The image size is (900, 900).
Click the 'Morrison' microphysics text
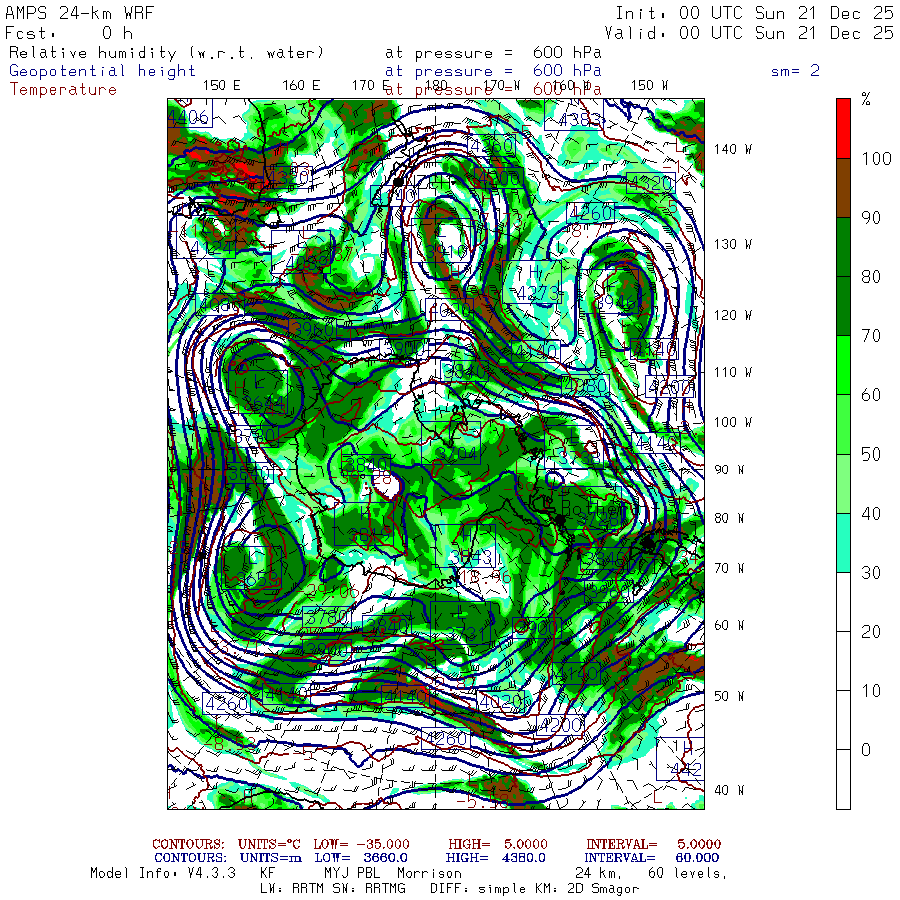pos(429,874)
